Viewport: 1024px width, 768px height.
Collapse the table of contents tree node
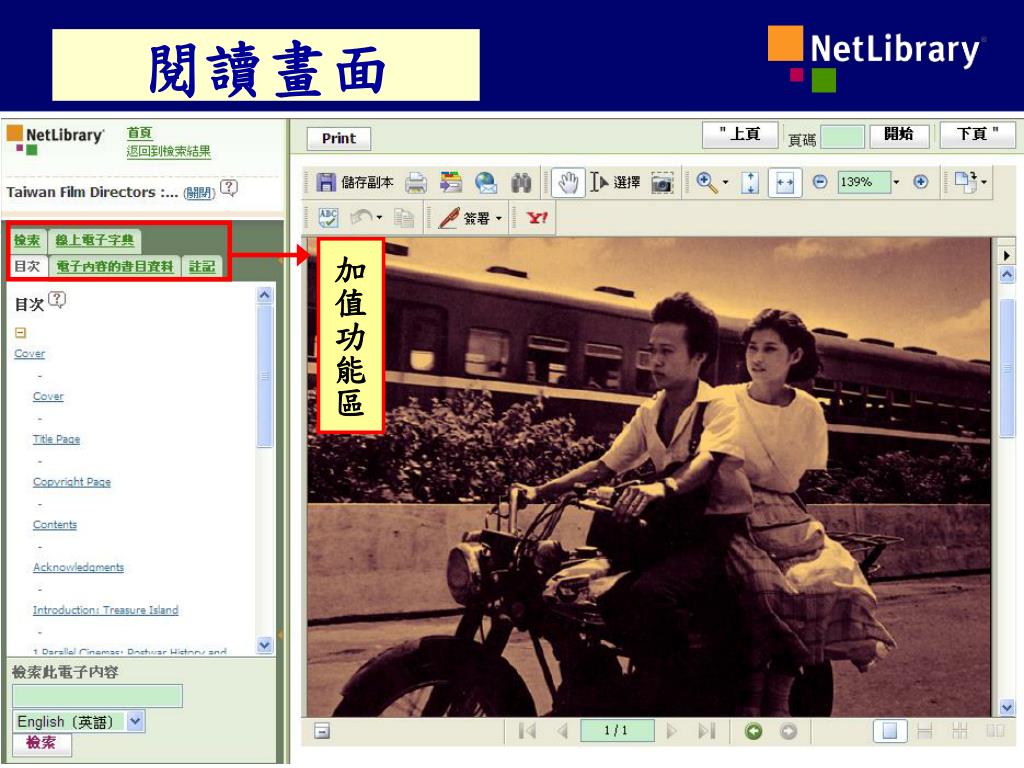pos(20,332)
